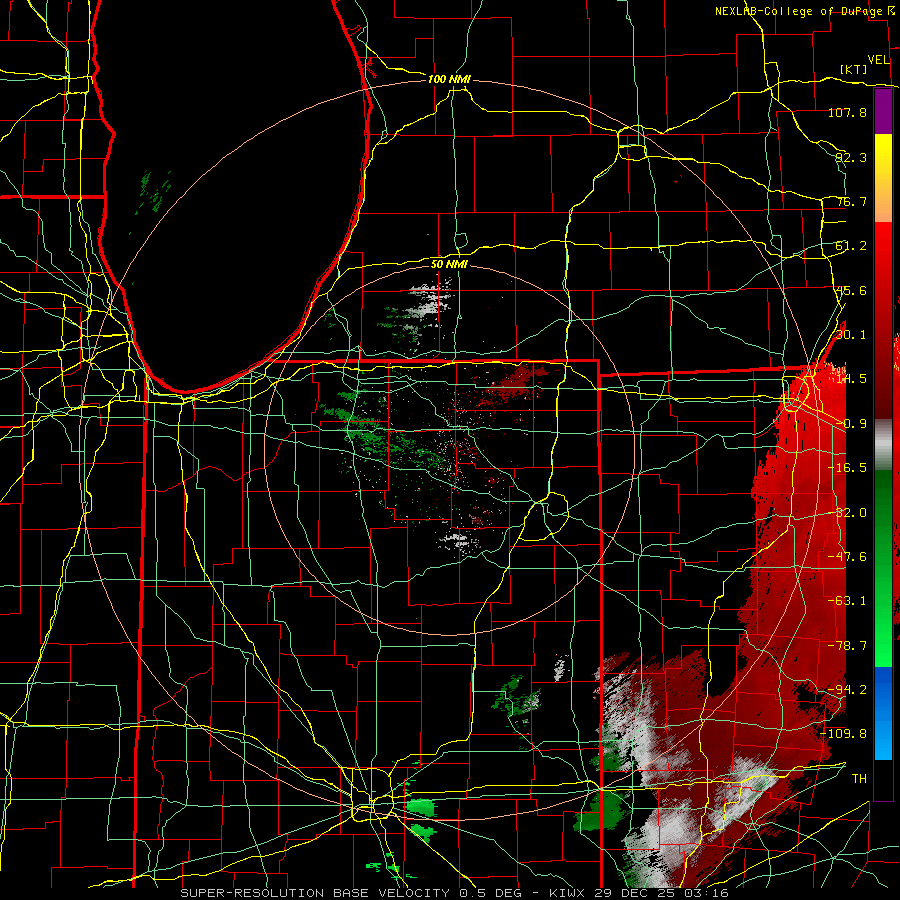The width and height of the screenshot is (900, 900).
Task: Select the 107.8 velocity scale value
Action: pos(847,112)
